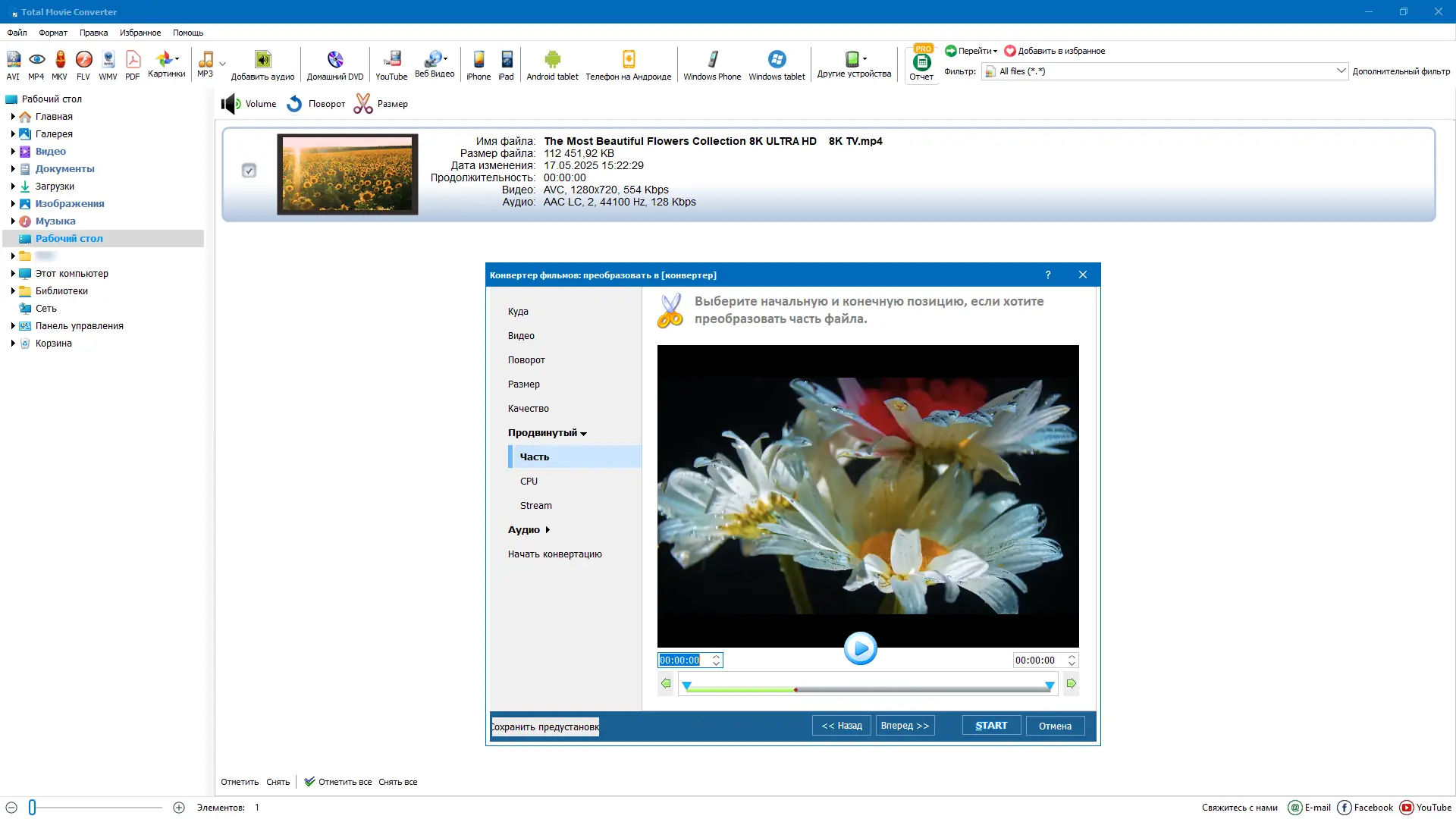Open the All files filter dropdown

pyautogui.click(x=1340, y=71)
